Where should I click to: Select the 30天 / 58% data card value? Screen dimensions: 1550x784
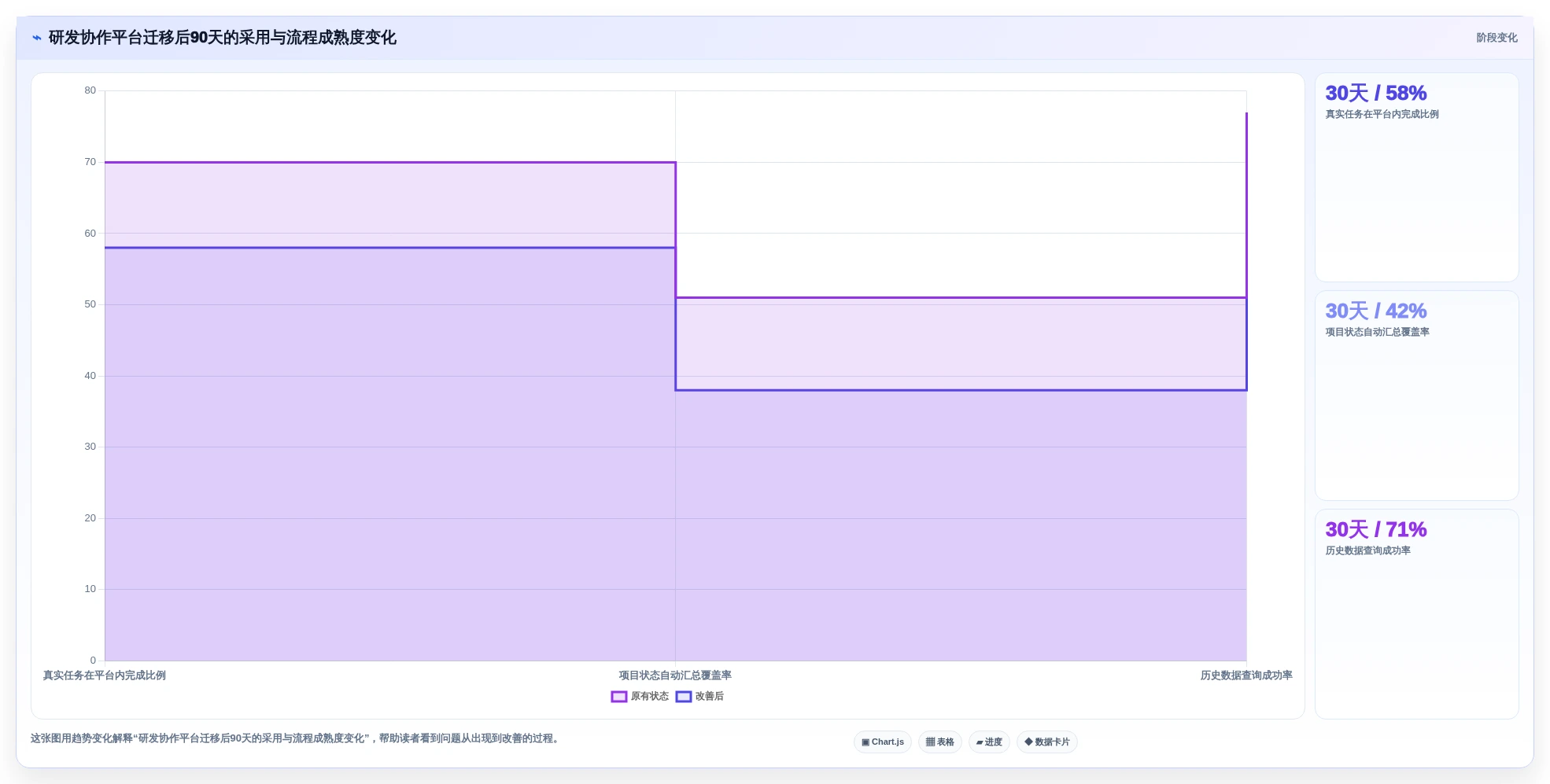click(1375, 94)
